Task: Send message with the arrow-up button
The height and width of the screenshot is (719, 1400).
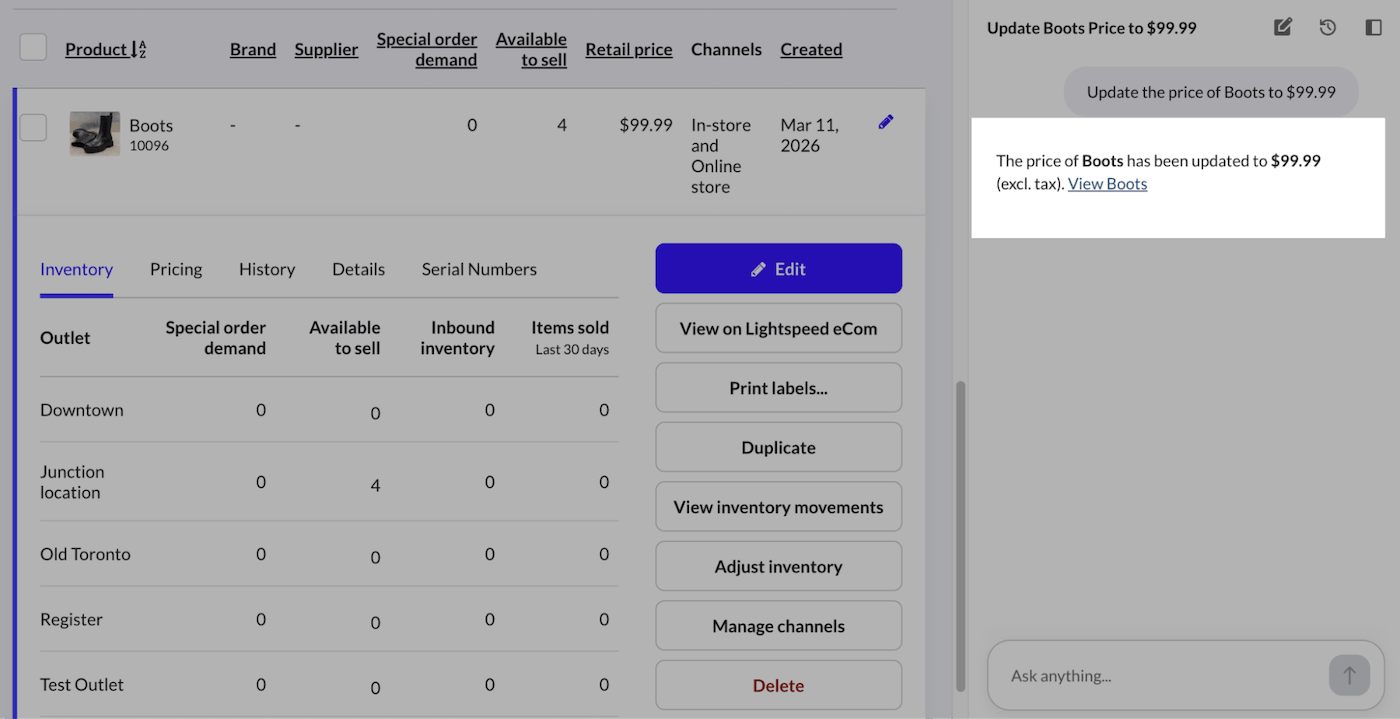Action: tap(1349, 675)
